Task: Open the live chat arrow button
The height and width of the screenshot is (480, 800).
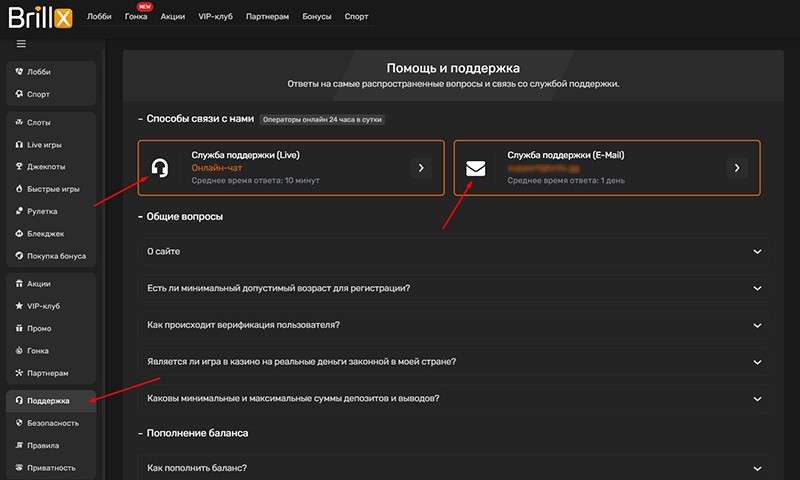Action: (421, 168)
